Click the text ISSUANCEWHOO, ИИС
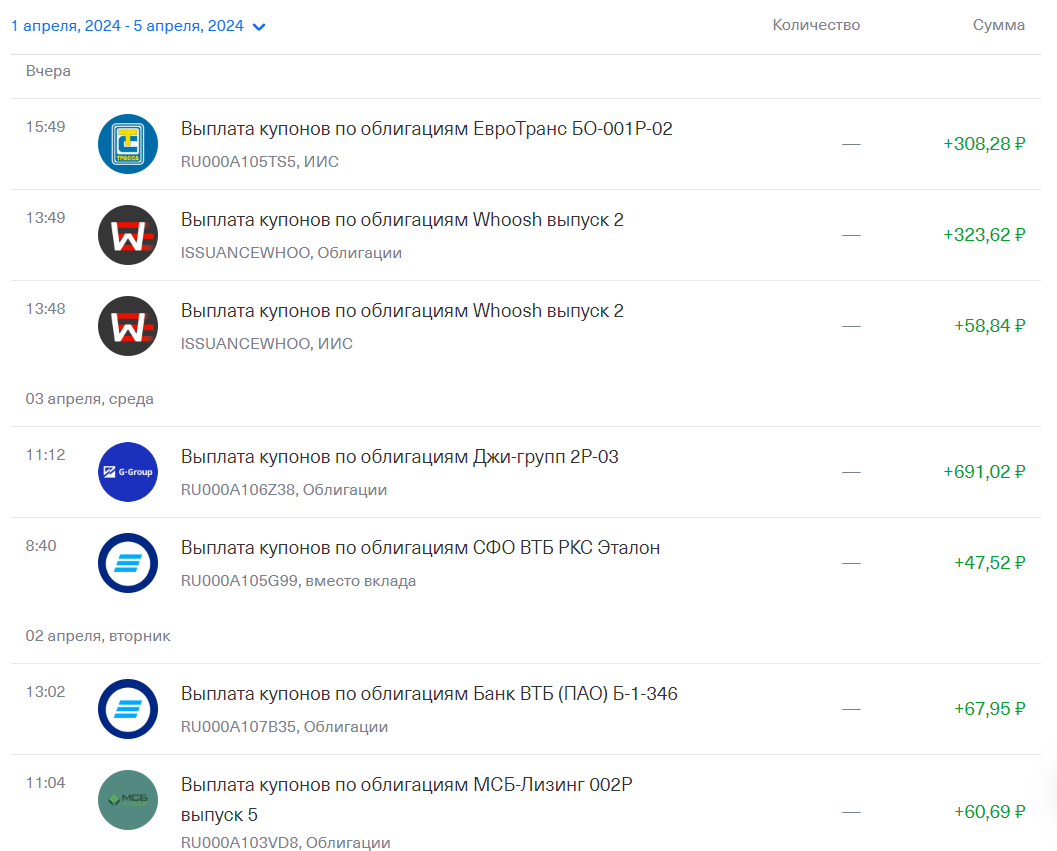 coord(267,344)
